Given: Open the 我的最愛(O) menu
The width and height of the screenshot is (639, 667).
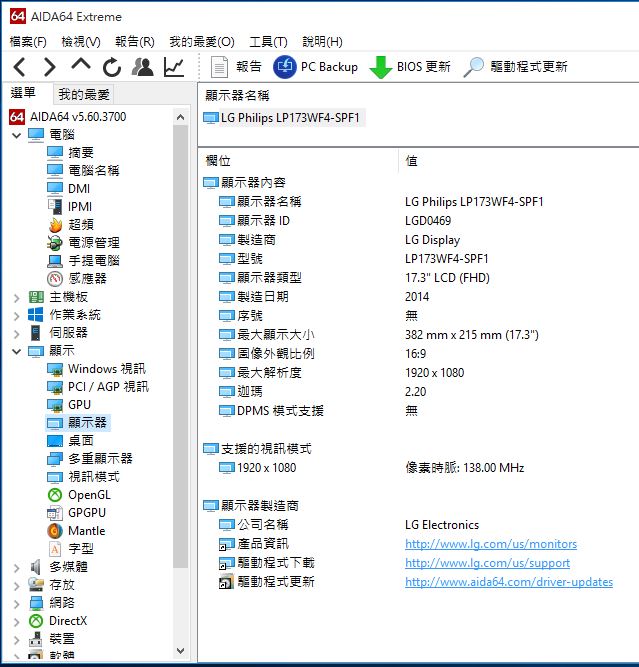Looking at the screenshot, I should [202, 42].
